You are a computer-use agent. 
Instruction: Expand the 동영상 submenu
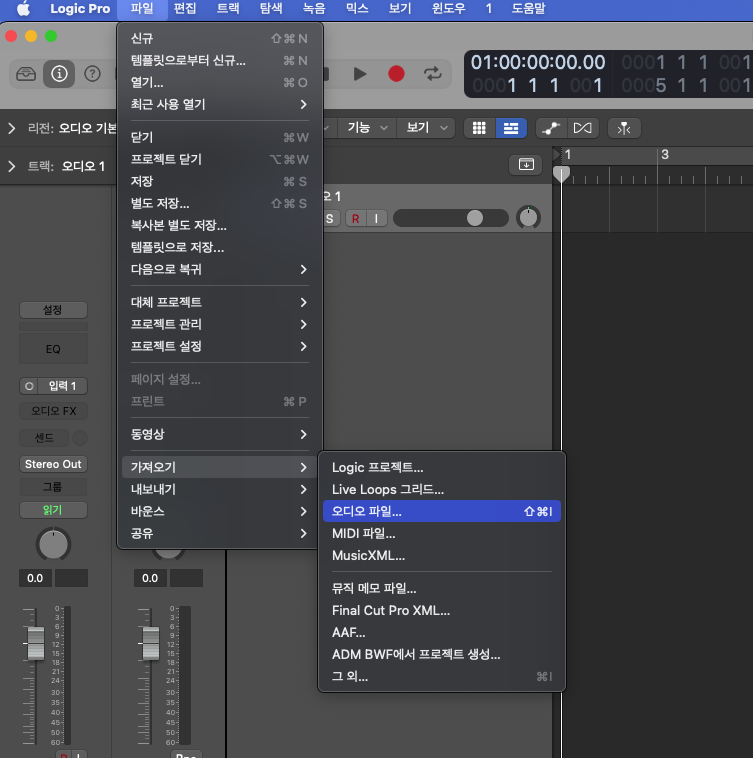220,434
